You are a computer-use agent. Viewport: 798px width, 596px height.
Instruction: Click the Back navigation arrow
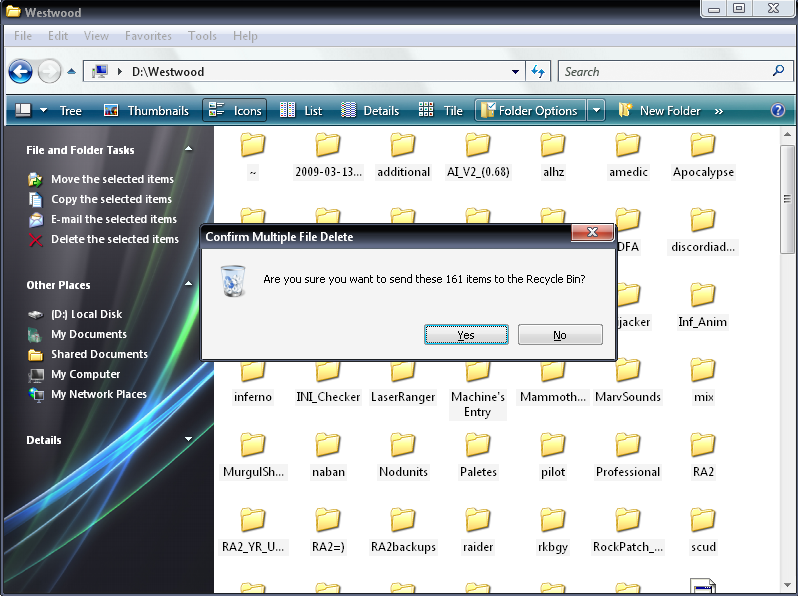click(20, 71)
